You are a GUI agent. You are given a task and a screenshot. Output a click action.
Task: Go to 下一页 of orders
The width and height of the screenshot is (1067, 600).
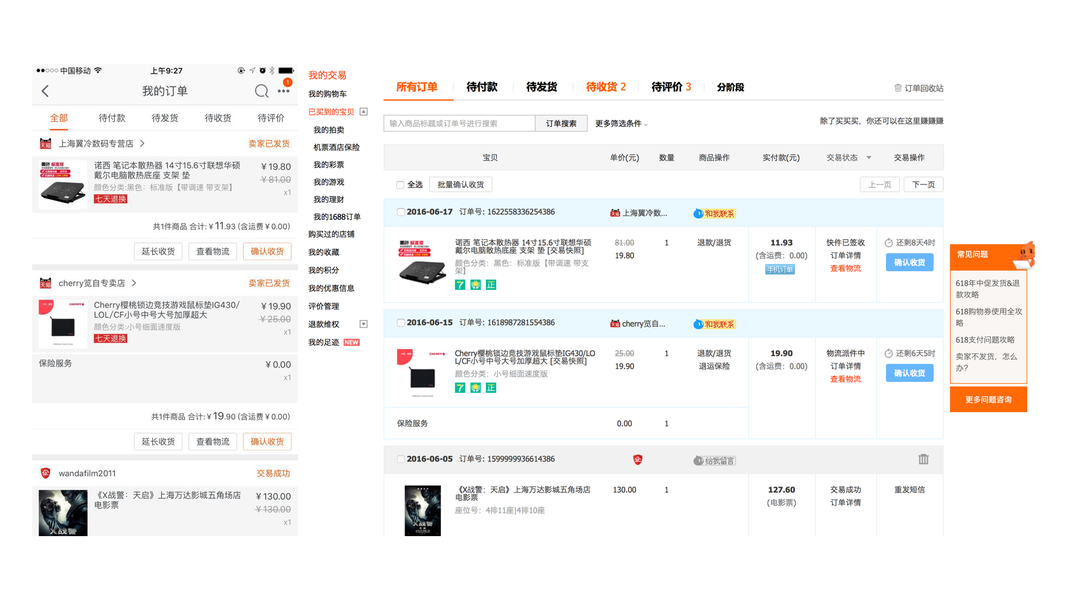click(x=923, y=184)
